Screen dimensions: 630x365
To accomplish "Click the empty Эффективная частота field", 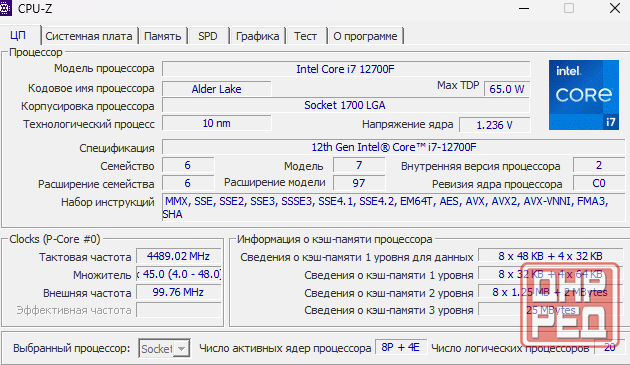I will 179,310.
